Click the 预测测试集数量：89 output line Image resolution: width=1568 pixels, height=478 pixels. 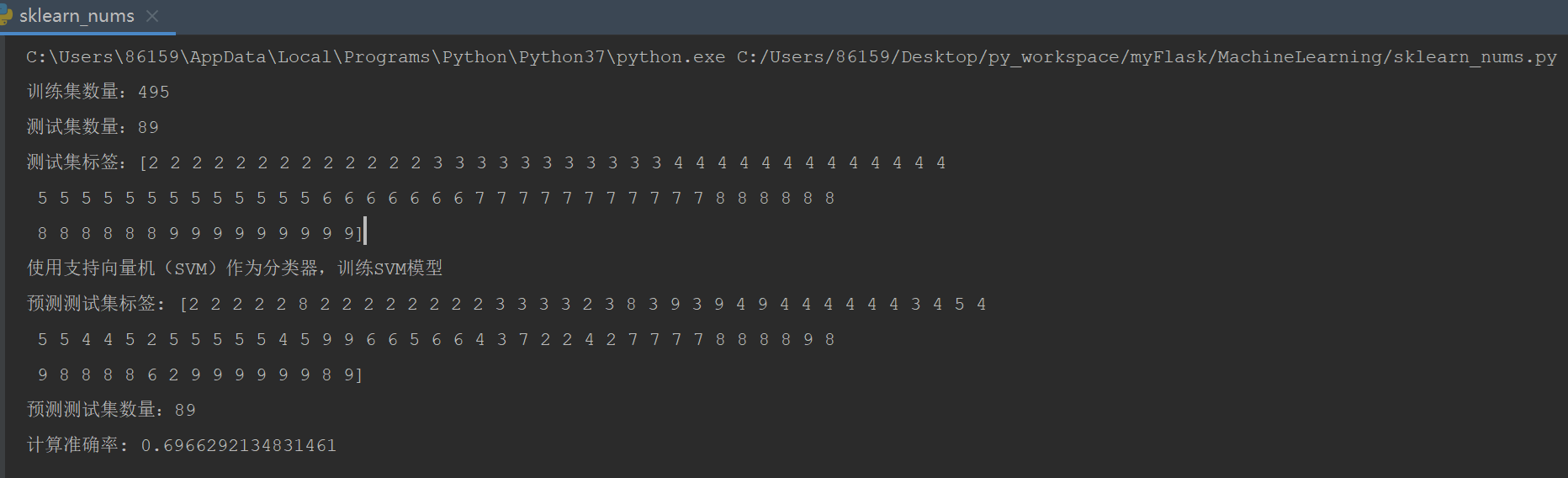[111, 410]
